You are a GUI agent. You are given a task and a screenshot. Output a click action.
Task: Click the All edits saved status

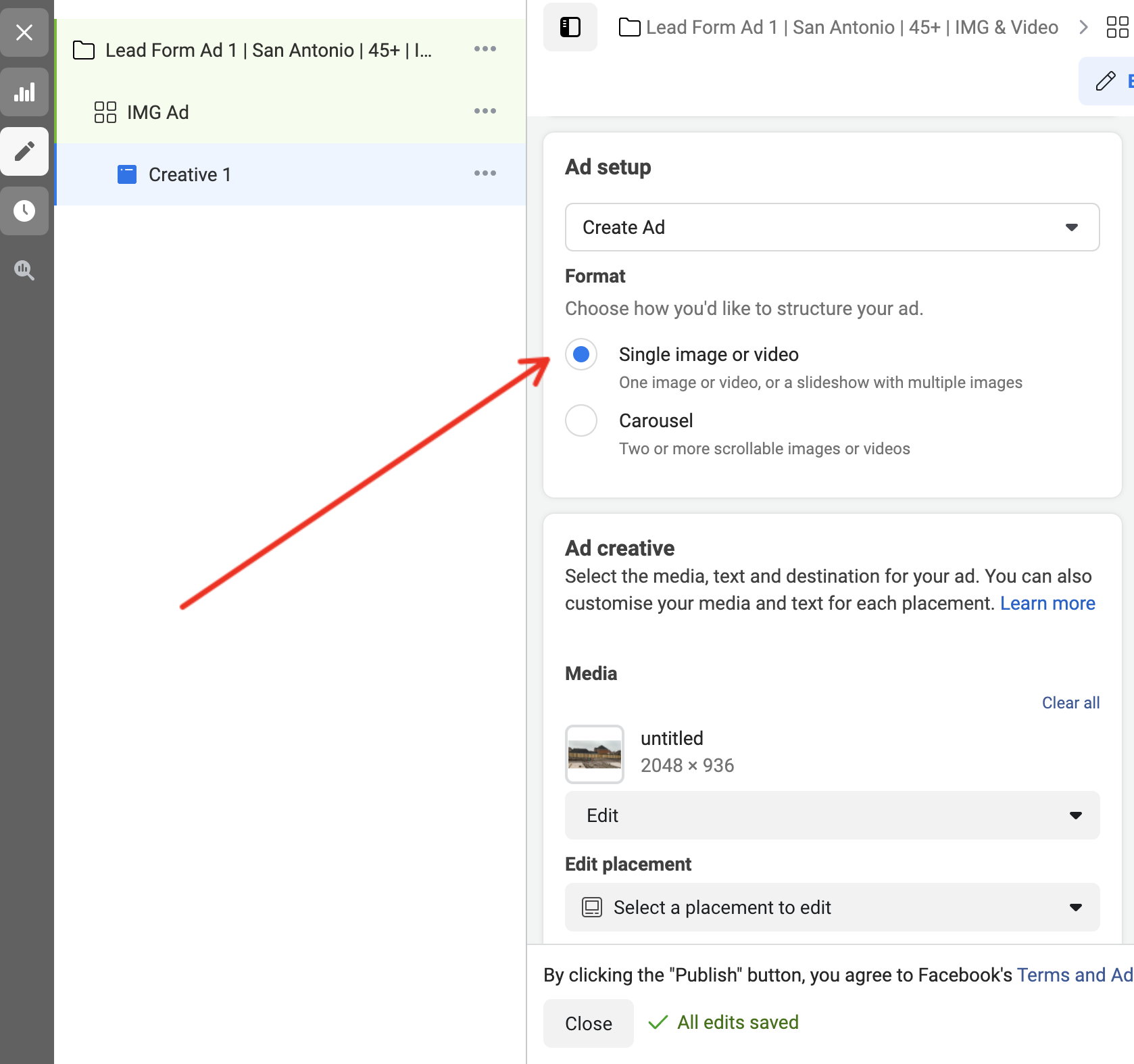(x=723, y=1022)
